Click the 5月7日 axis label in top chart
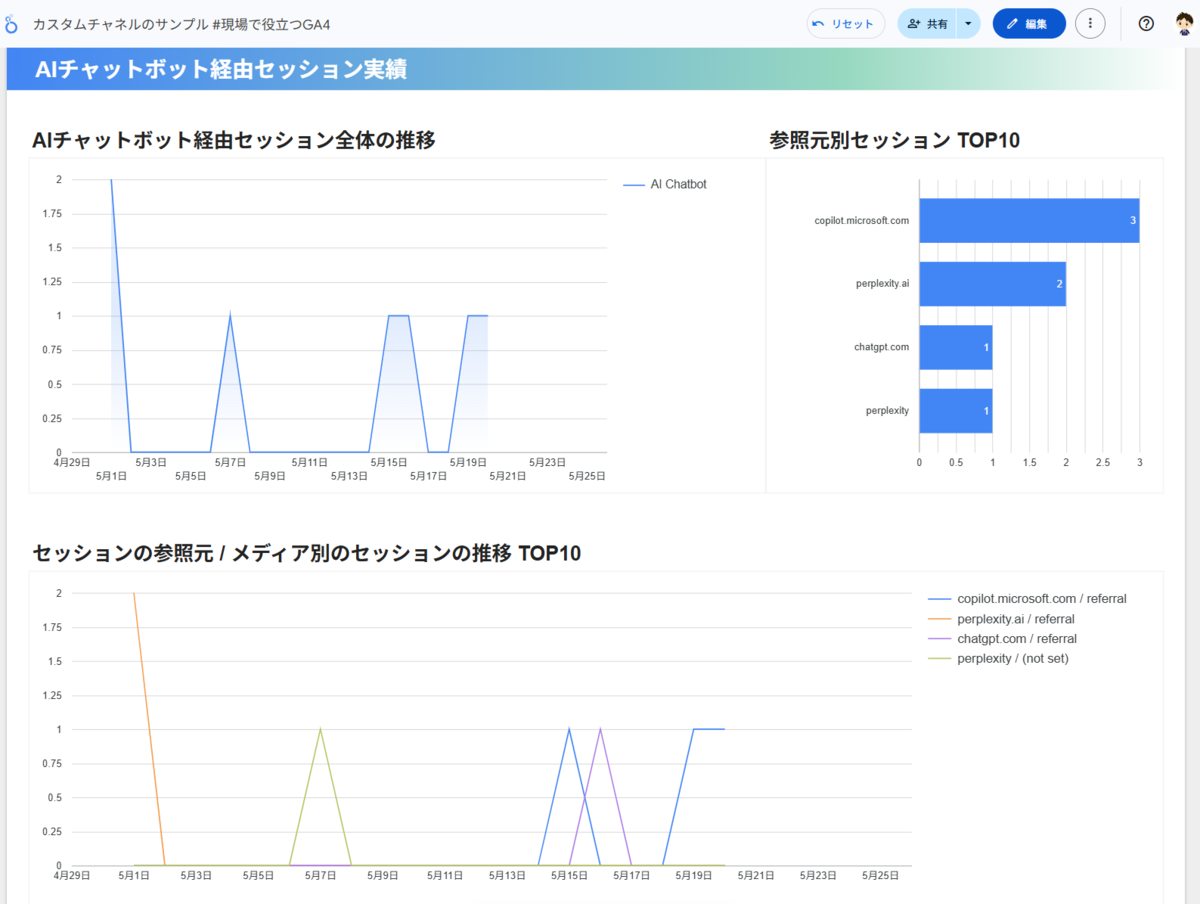Viewport: 1200px width, 904px height. (230, 462)
